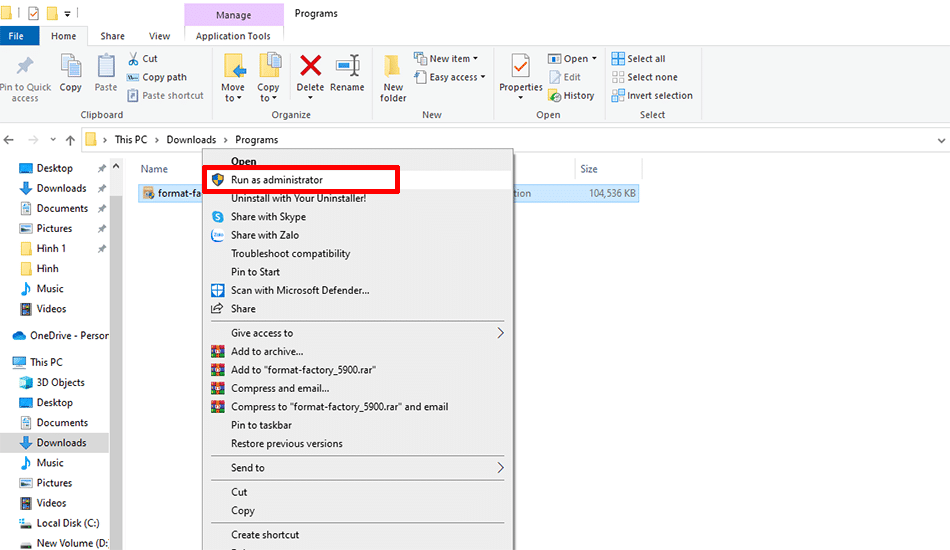Click Select all in the ribbon
The height and width of the screenshot is (550, 950).
click(645, 59)
